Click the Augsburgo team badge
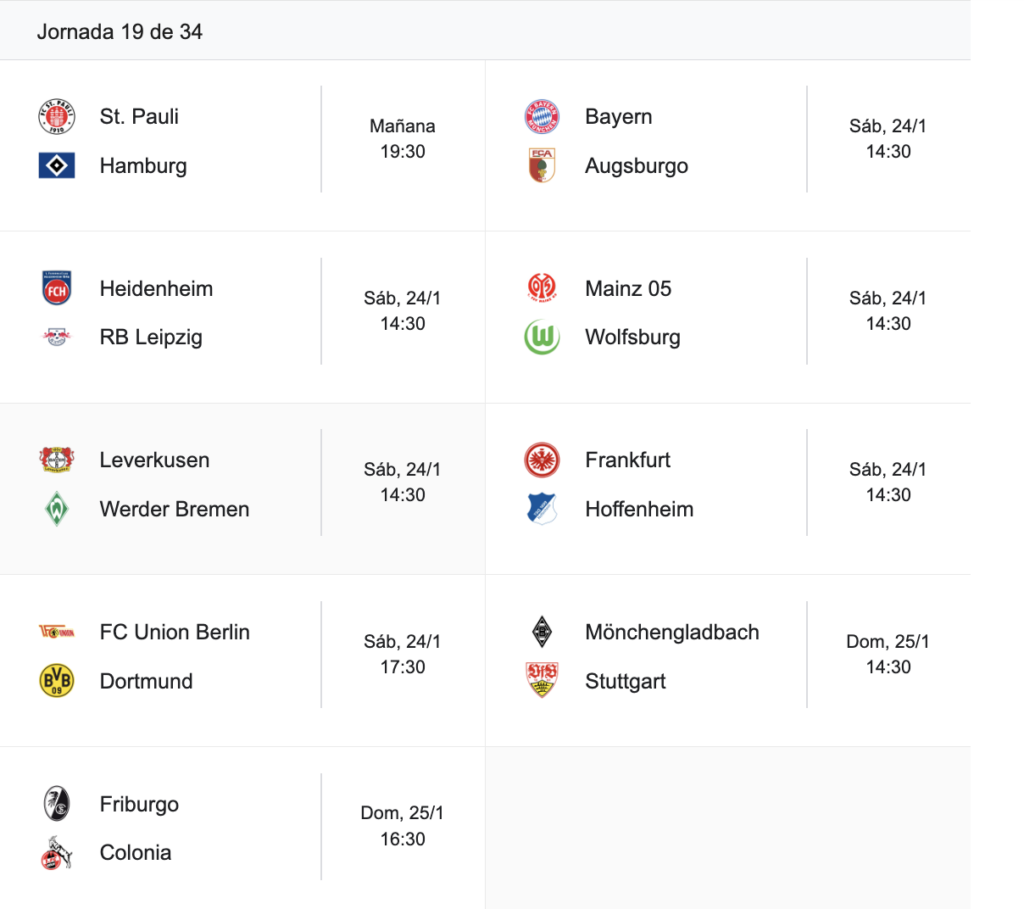The height and width of the screenshot is (909, 1024). pos(542,166)
